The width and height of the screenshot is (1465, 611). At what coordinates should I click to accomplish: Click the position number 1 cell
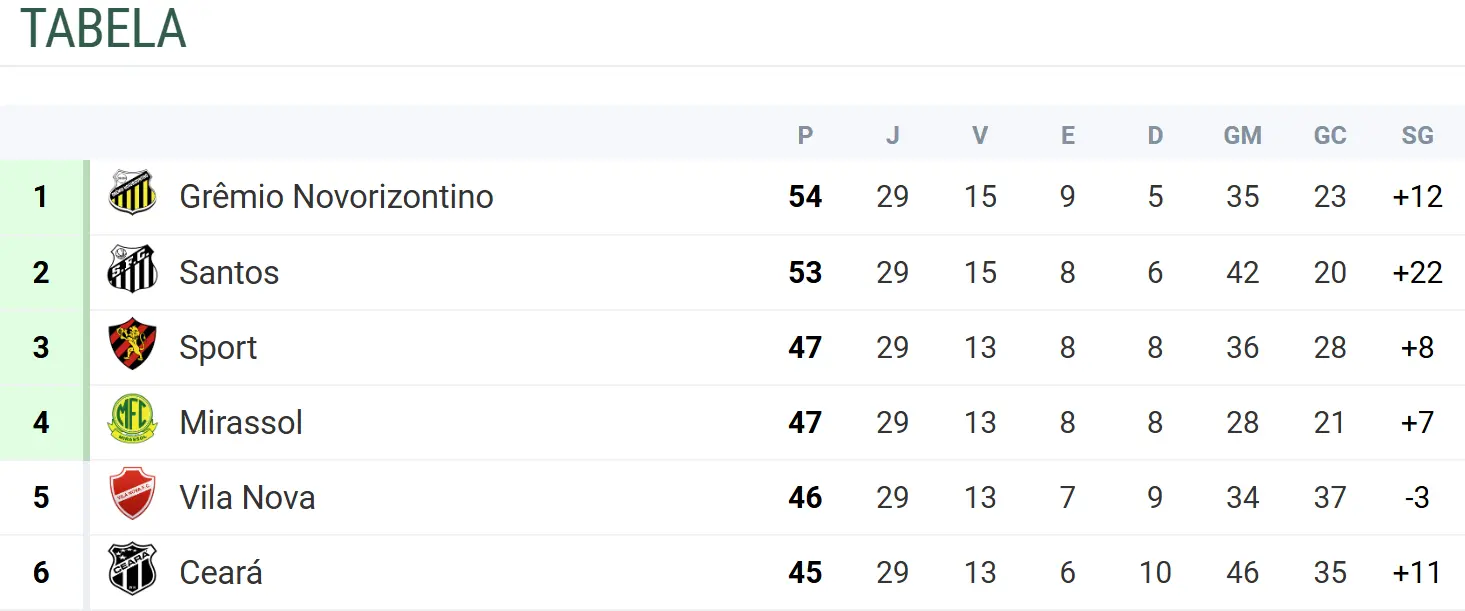pyautogui.click(x=41, y=197)
